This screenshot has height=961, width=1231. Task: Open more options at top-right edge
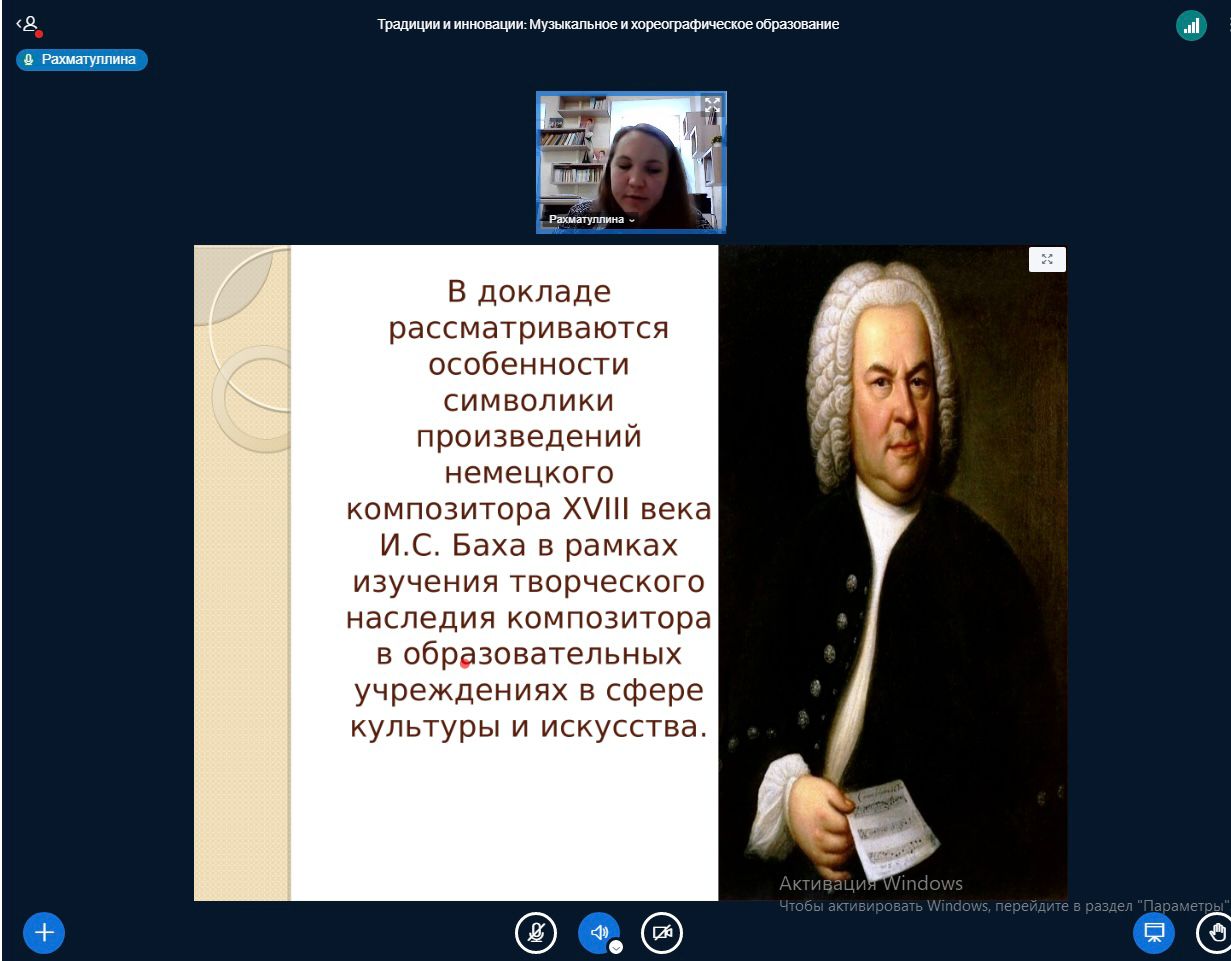[x=1227, y=26]
